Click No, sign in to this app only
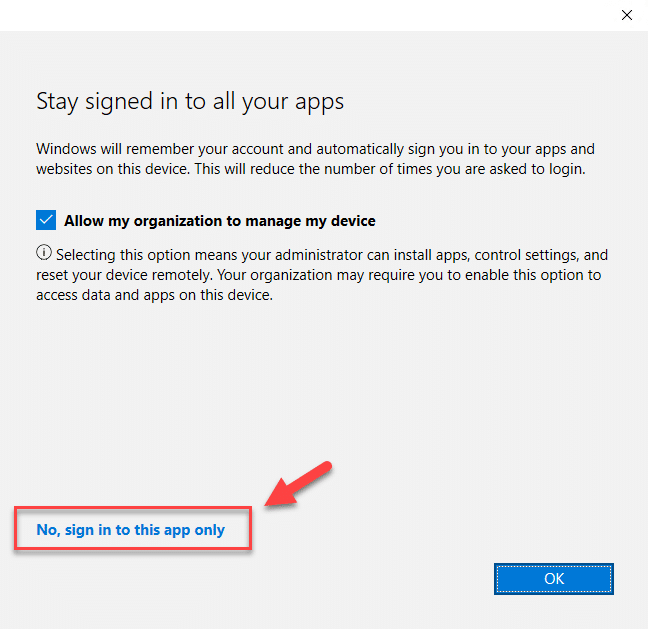This screenshot has width=648, height=629. coord(131,530)
